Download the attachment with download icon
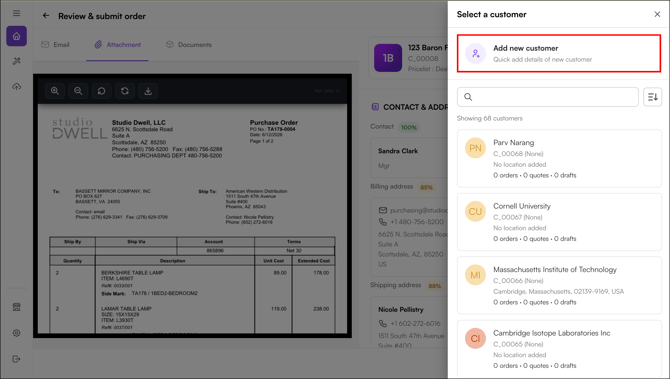 click(x=148, y=91)
